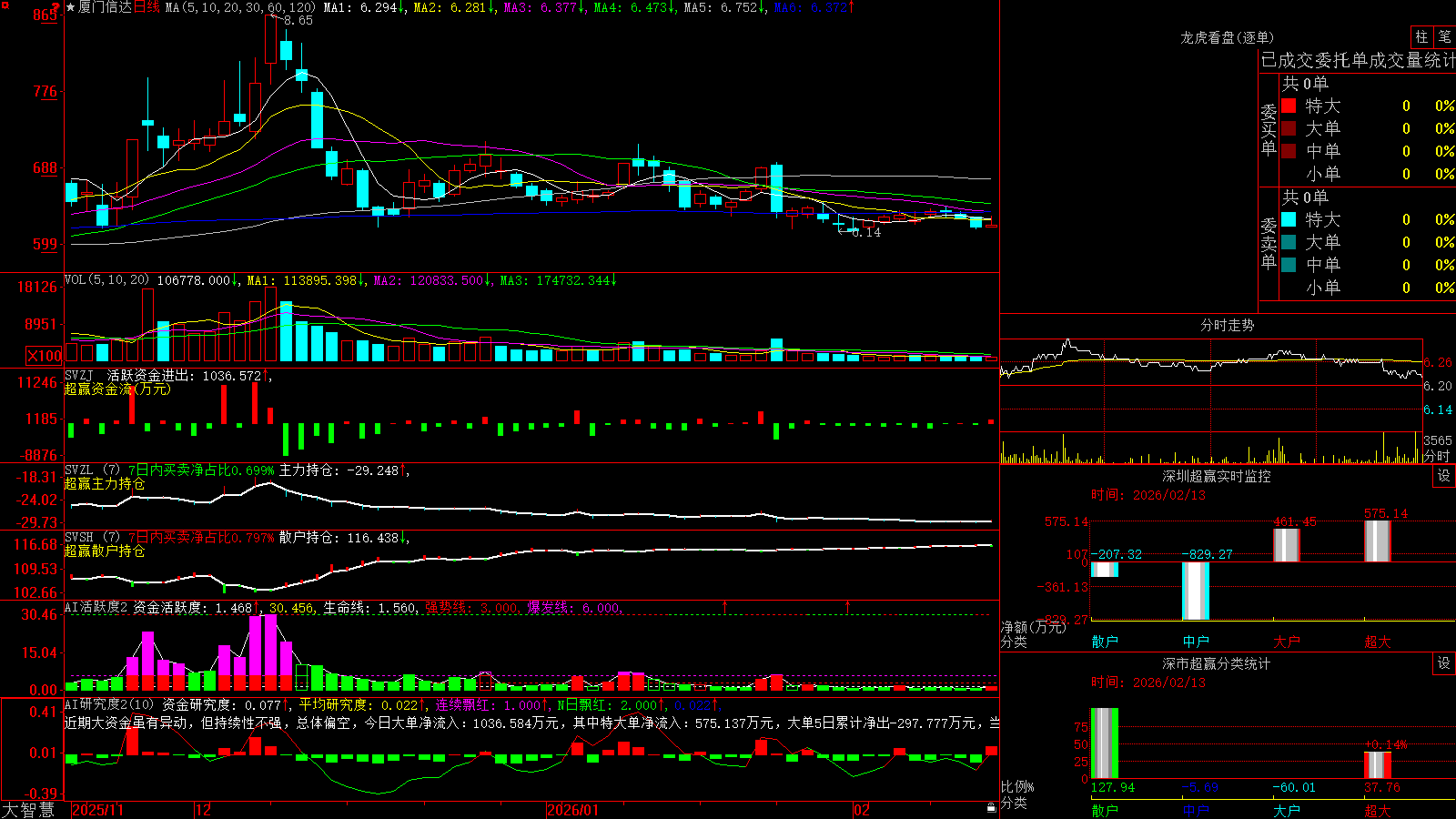Click the 大户 bar showing 461.45
The image size is (1456, 819).
click(1287, 545)
